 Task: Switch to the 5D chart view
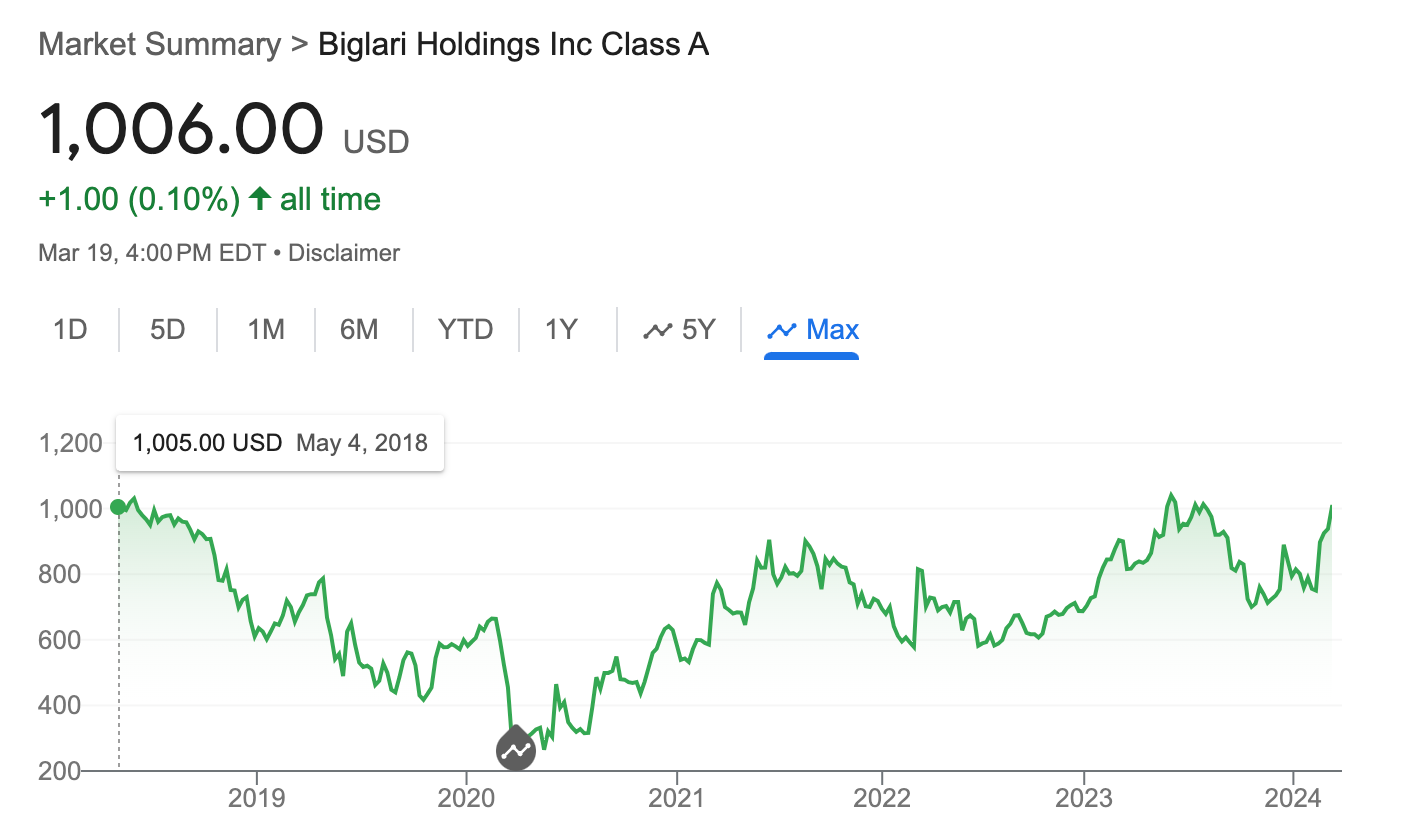click(167, 328)
